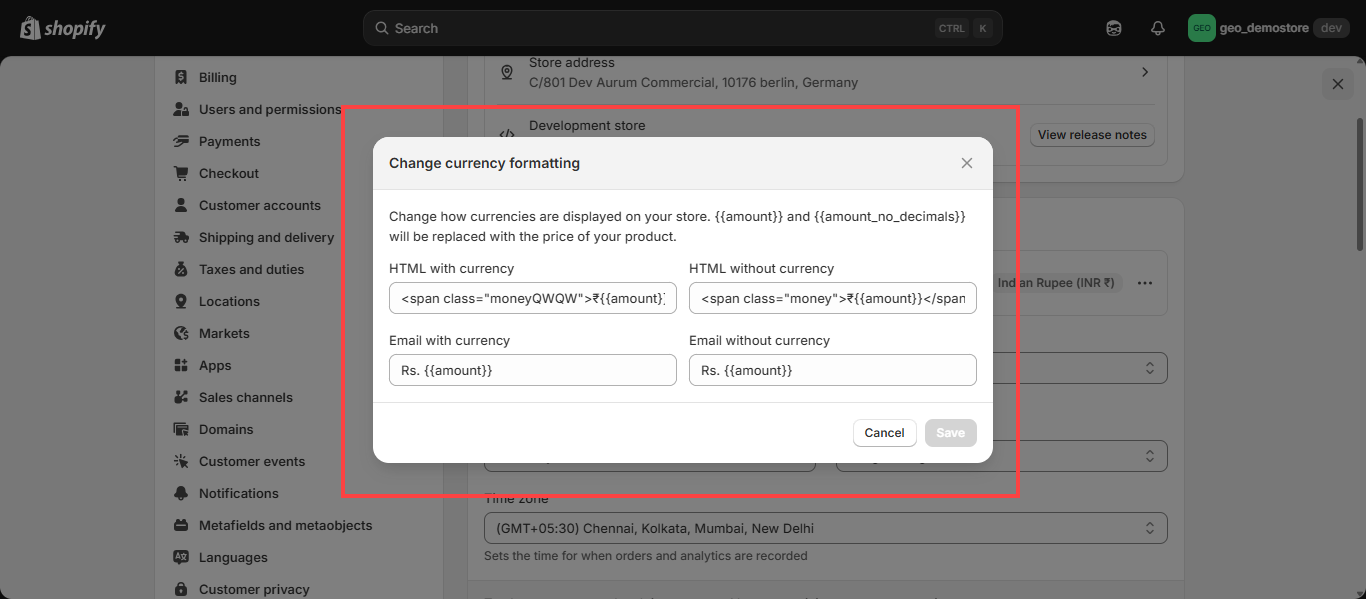Click the Shopify logo in header

click(62, 28)
